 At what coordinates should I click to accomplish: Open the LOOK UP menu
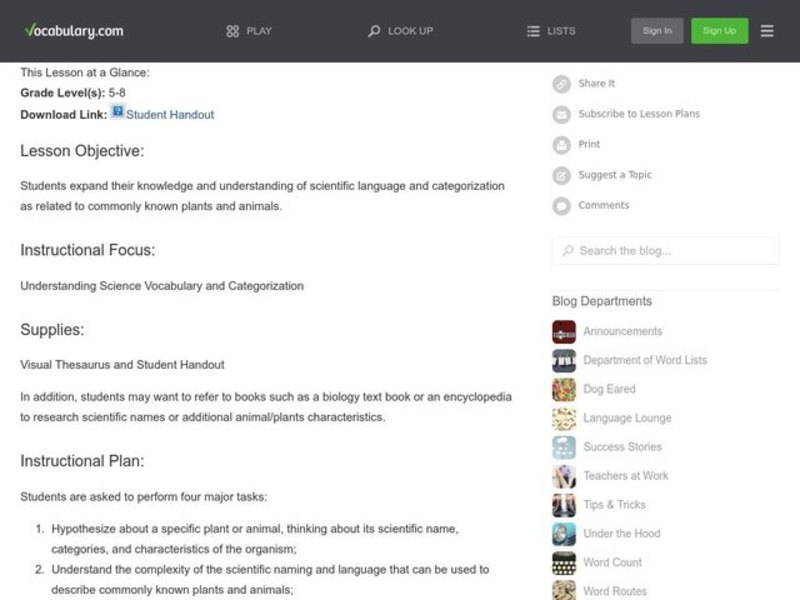point(400,31)
